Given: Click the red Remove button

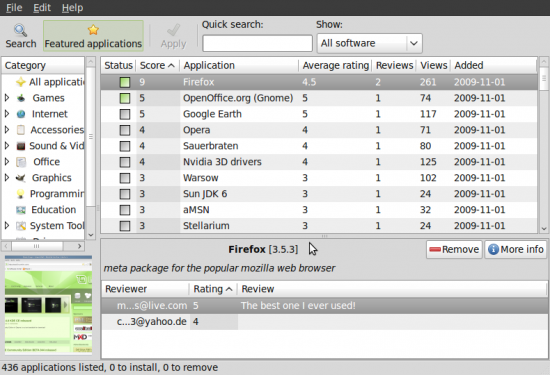Looking at the screenshot, I should (454, 249).
